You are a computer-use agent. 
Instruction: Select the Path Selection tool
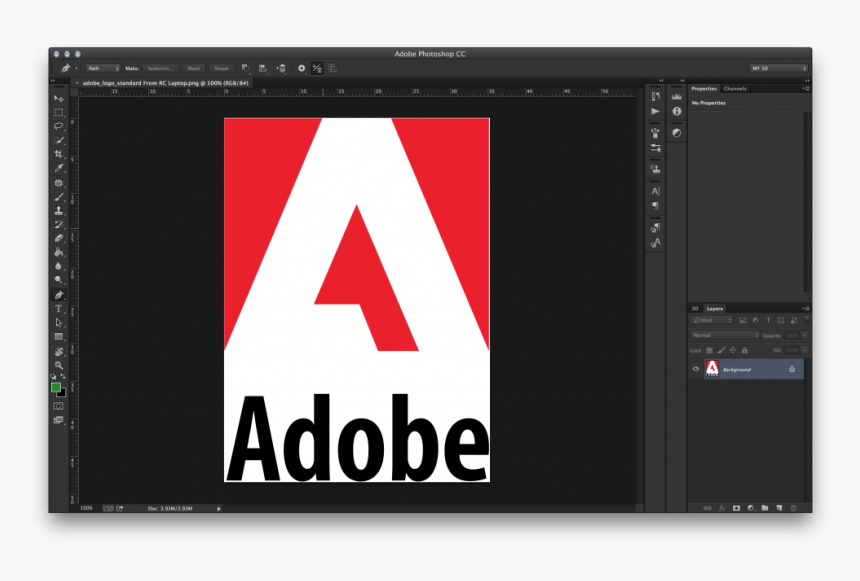pos(59,323)
